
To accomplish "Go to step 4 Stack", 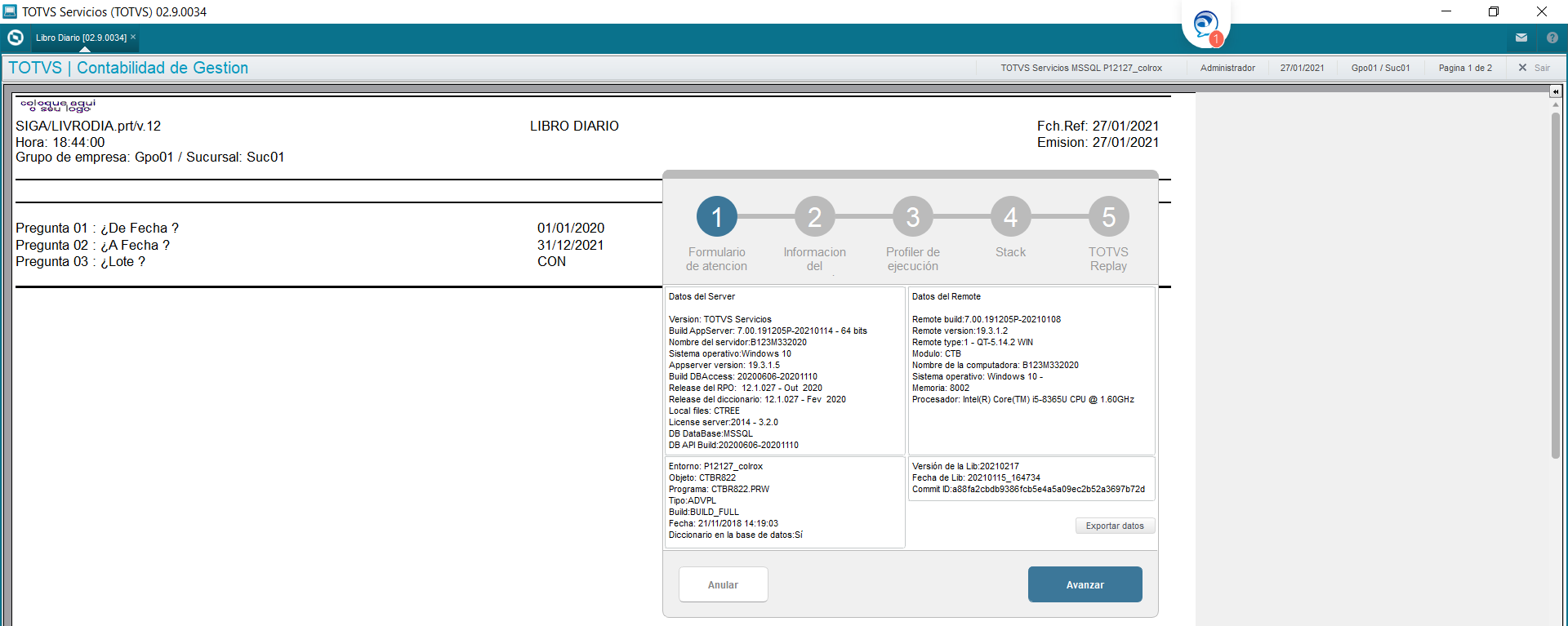I will coord(1011,217).
